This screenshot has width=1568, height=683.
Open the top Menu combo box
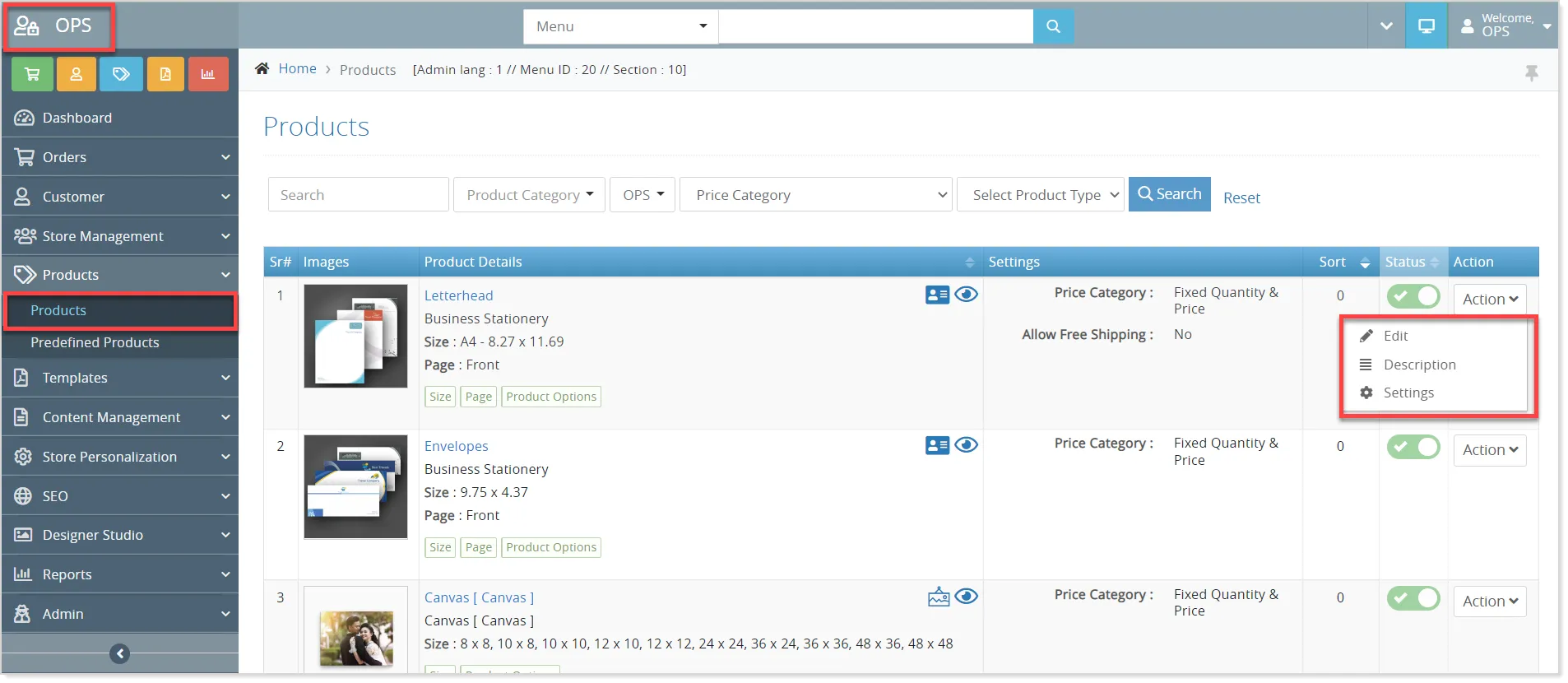(x=621, y=26)
